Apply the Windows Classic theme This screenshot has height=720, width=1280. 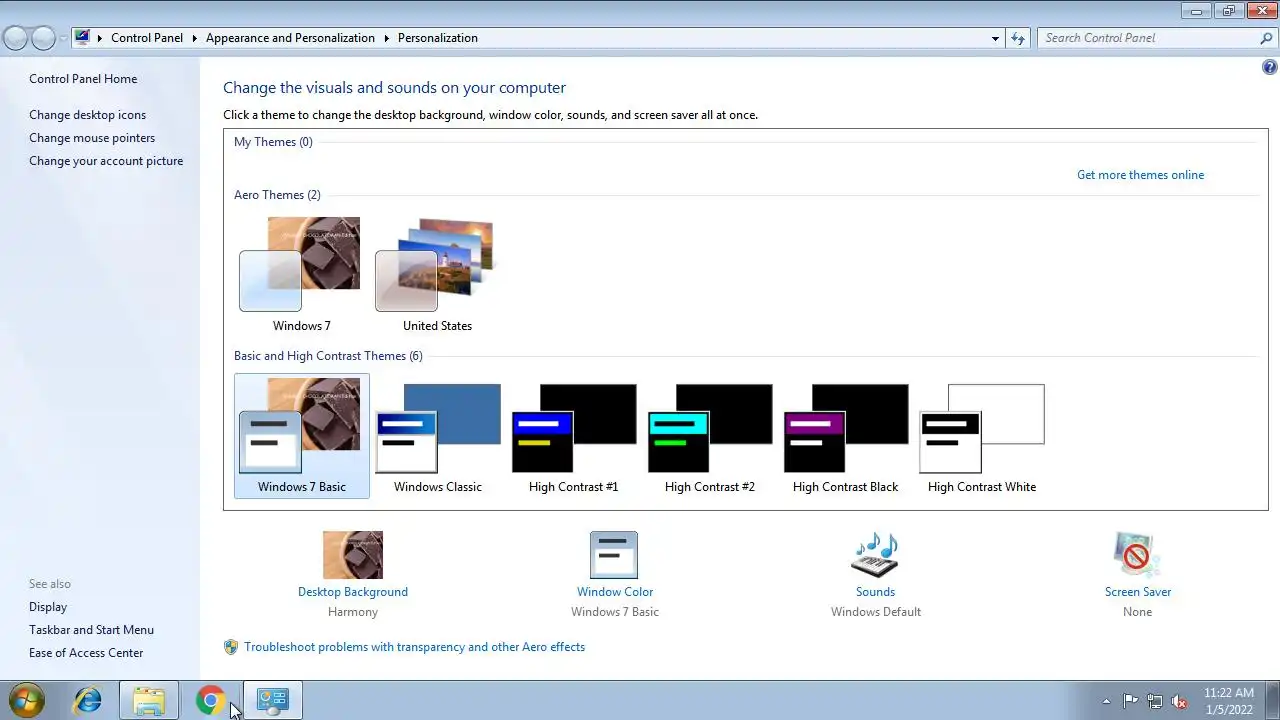click(437, 436)
